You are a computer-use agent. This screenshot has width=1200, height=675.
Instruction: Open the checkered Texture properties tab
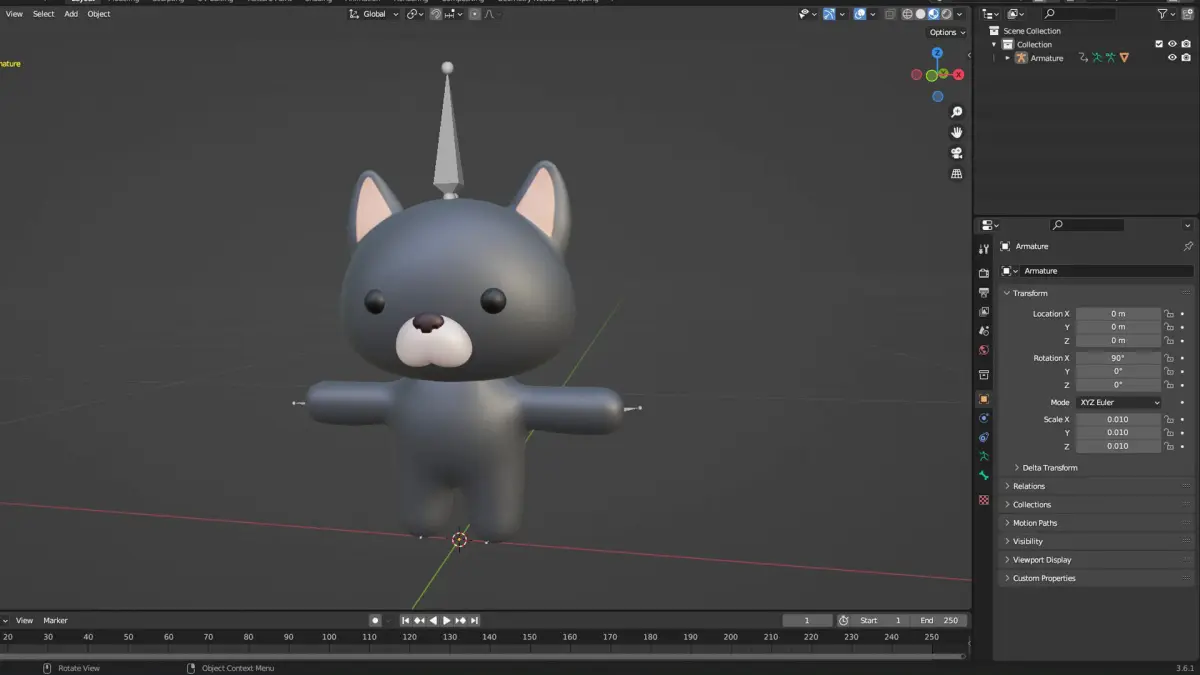coord(984,499)
